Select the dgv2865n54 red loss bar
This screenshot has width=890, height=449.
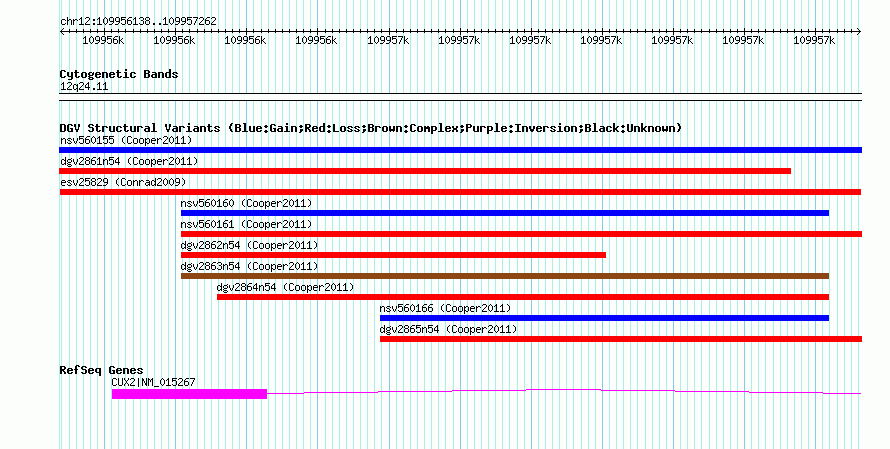pyautogui.click(x=620, y=339)
